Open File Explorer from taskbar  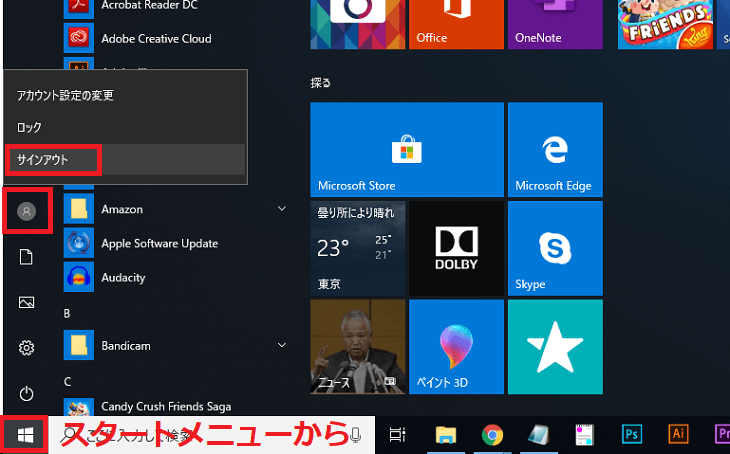pos(446,435)
